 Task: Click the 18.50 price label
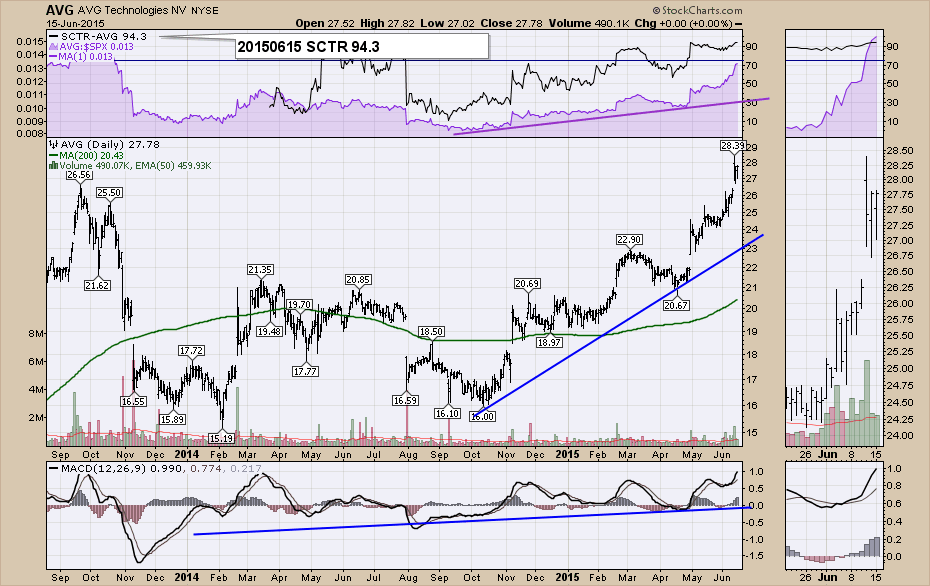pyautogui.click(x=431, y=332)
